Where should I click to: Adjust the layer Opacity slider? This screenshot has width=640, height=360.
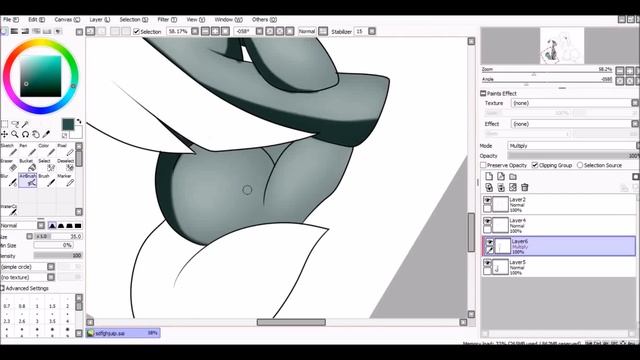(573, 156)
